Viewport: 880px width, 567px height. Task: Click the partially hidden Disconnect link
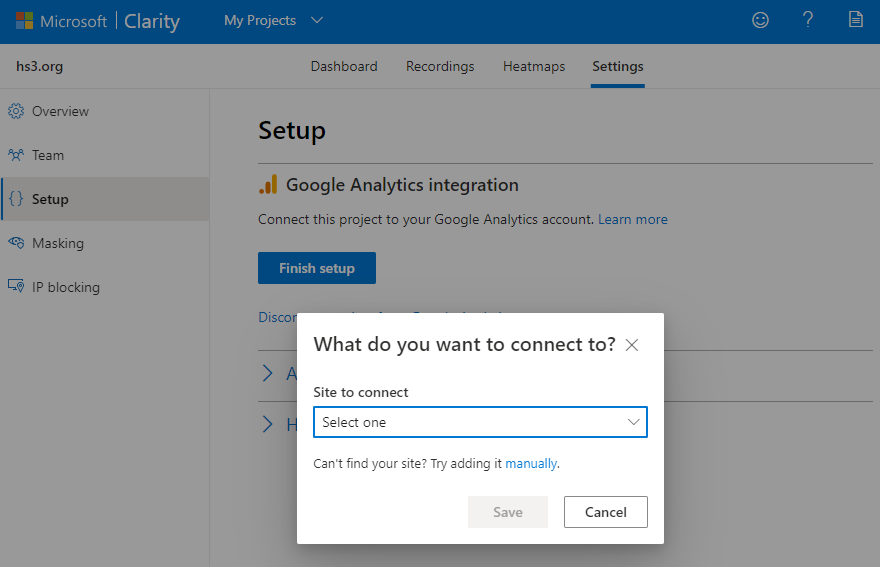(277, 317)
